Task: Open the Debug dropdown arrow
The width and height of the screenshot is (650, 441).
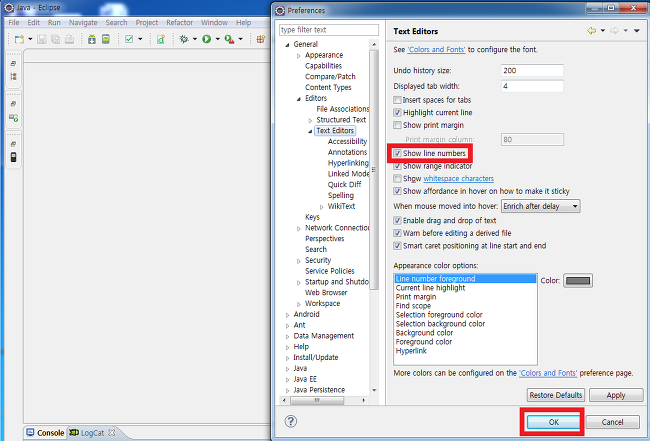Action: [x=194, y=39]
